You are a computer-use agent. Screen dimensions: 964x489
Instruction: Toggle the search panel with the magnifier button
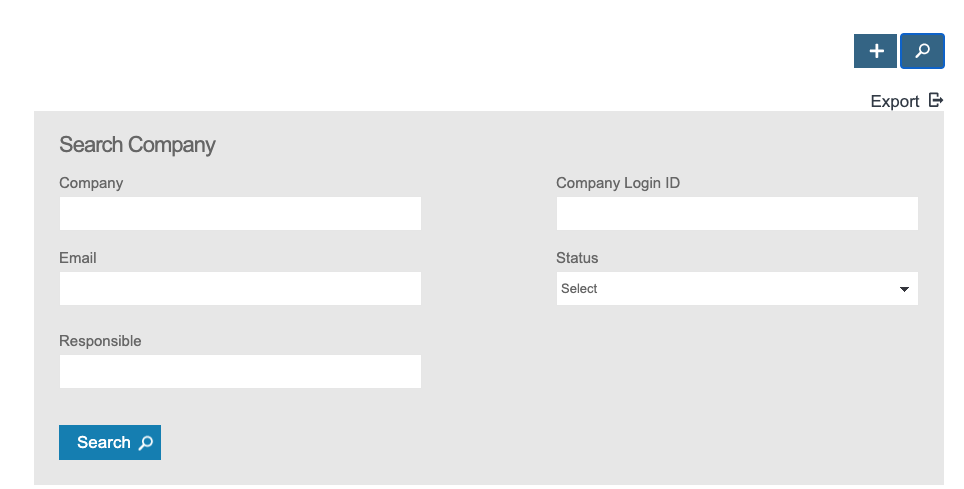pyautogui.click(x=922, y=51)
